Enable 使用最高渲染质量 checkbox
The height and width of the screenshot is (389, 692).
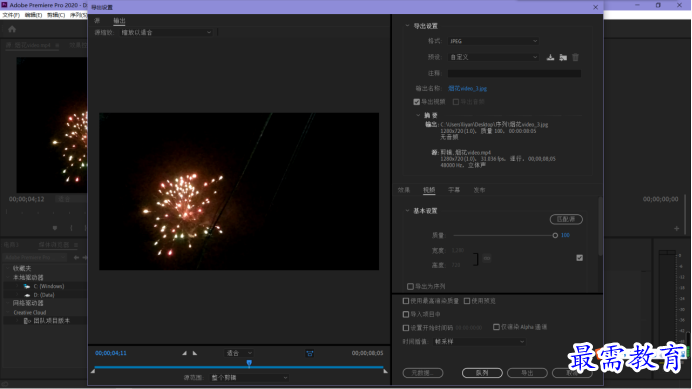point(406,301)
